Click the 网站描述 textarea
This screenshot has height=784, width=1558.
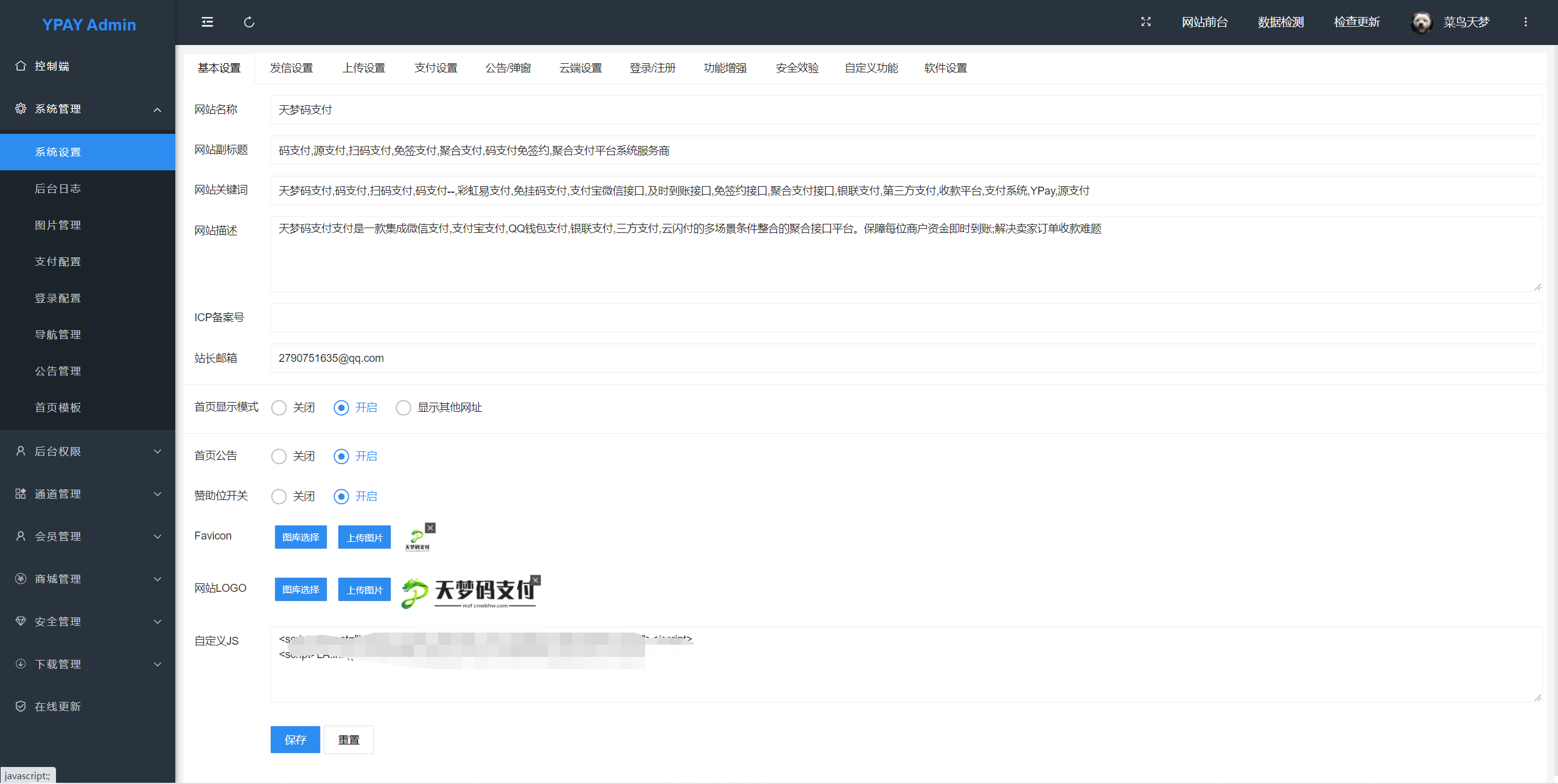coord(906,254)
